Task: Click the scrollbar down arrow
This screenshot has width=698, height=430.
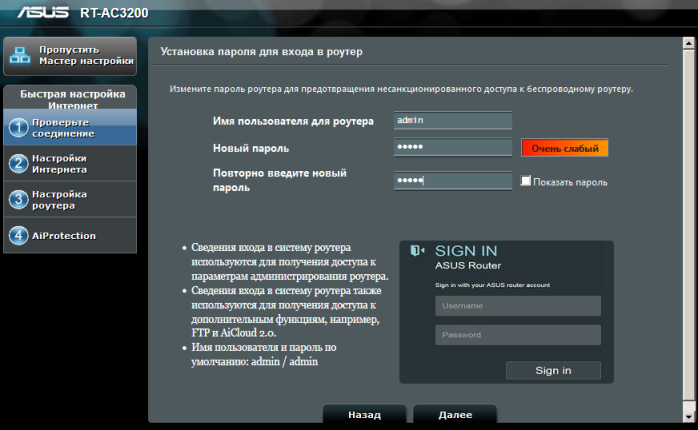Action: click(689, 417)
